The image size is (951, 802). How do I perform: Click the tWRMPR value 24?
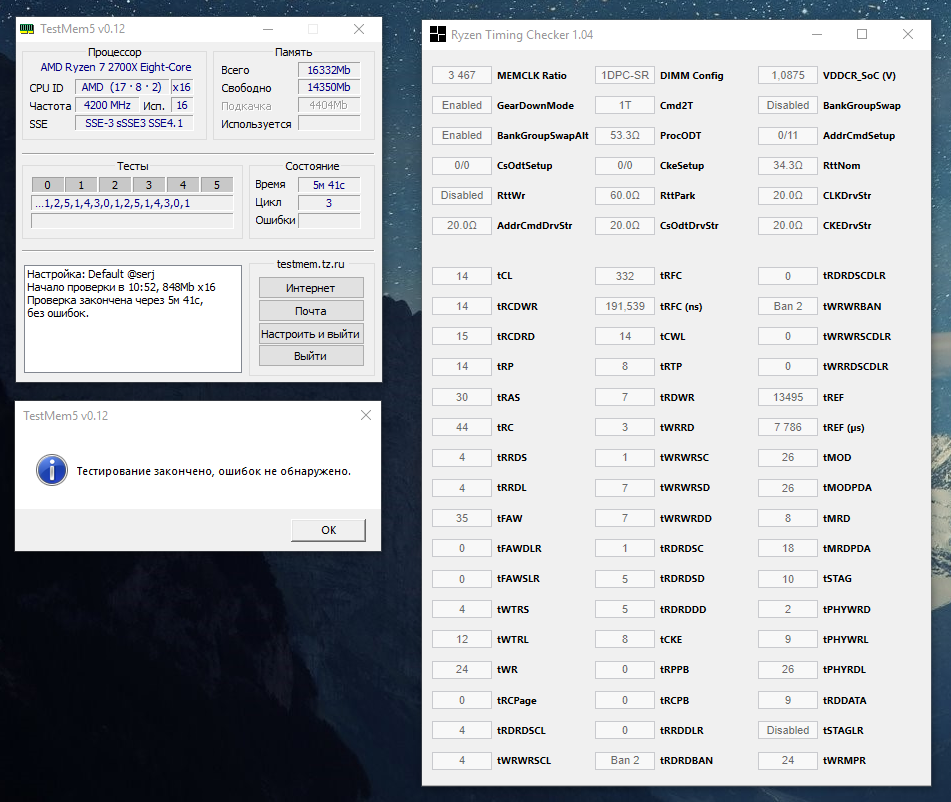(x=788, y=760)
